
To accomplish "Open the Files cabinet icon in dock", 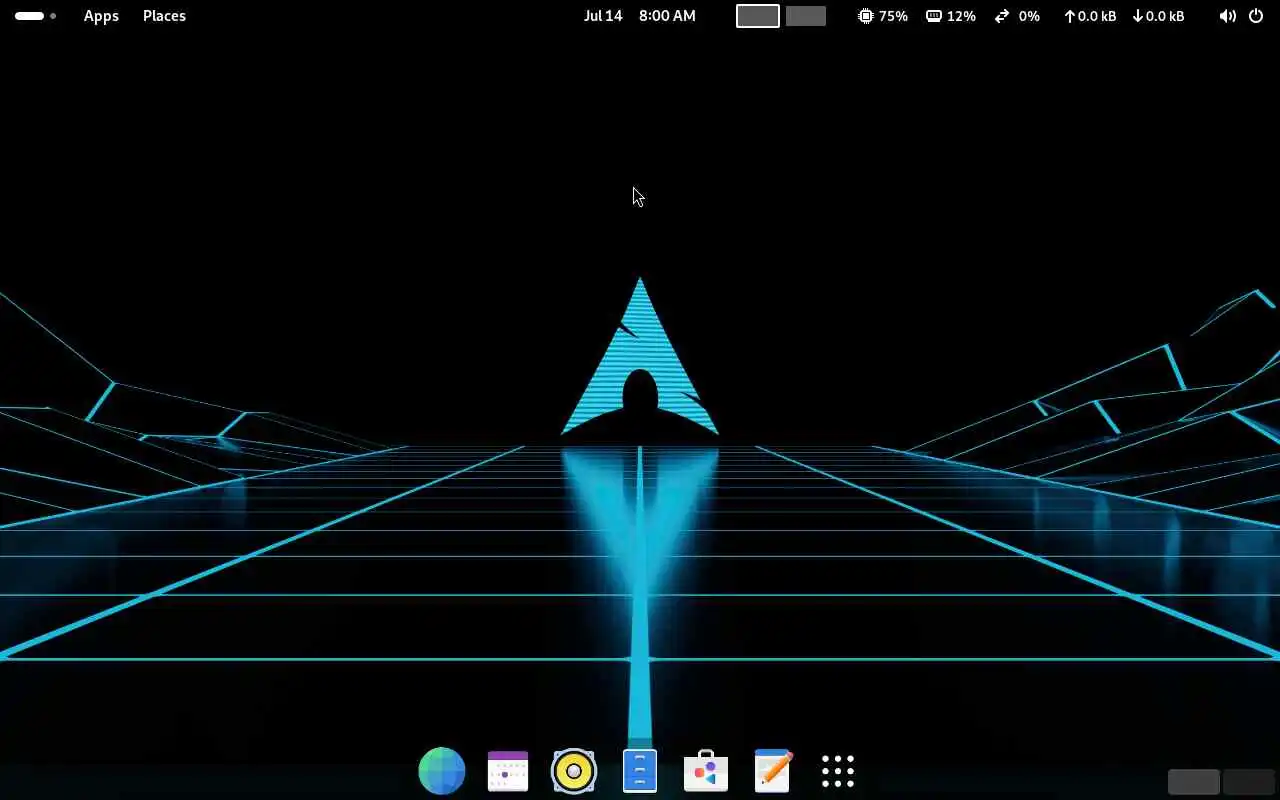I will [x=640, y=771].
